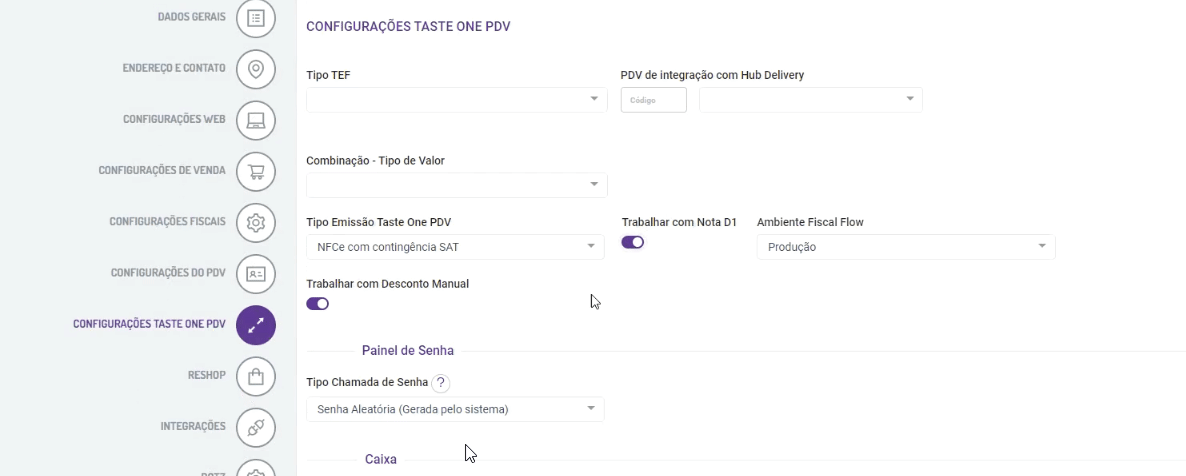Select Reshop shopping bag icon
Image resolution: width=1186 pixels, height=476 pixels.
(x=256, y=376)
